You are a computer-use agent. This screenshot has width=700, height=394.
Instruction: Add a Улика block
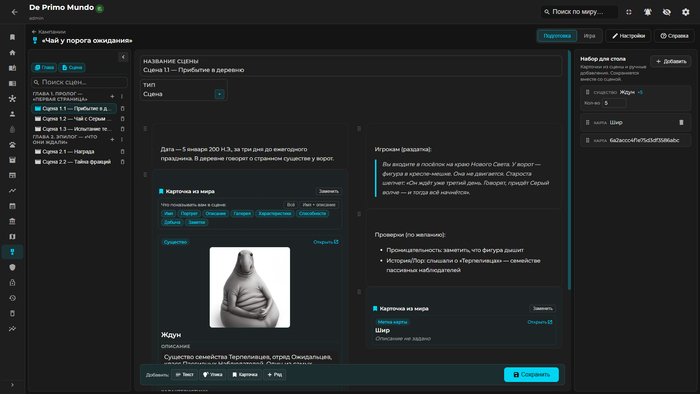coord(212,375)
